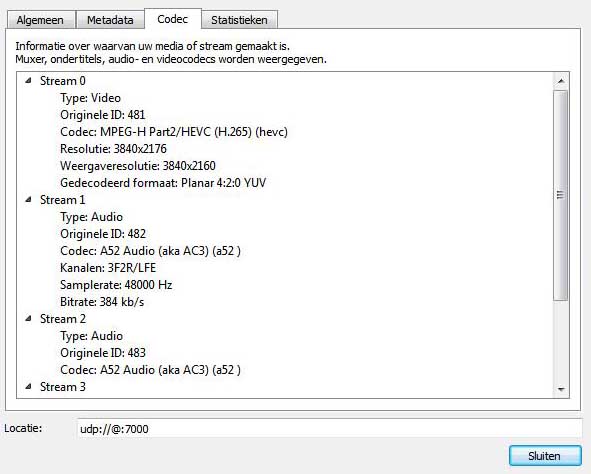The height and width of the screenshot is (474, 591).
Task: Click the scrollbar up arrow
Action: click(561, 81)
